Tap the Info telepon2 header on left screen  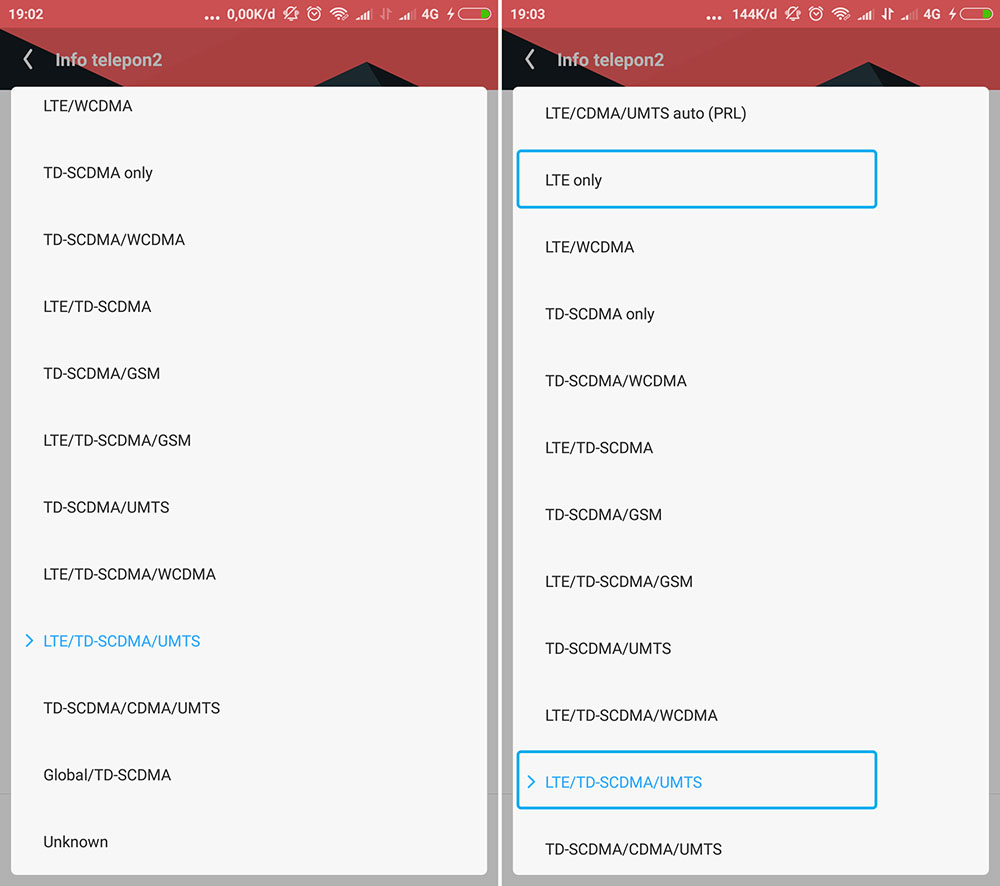(x=108, y=59)
